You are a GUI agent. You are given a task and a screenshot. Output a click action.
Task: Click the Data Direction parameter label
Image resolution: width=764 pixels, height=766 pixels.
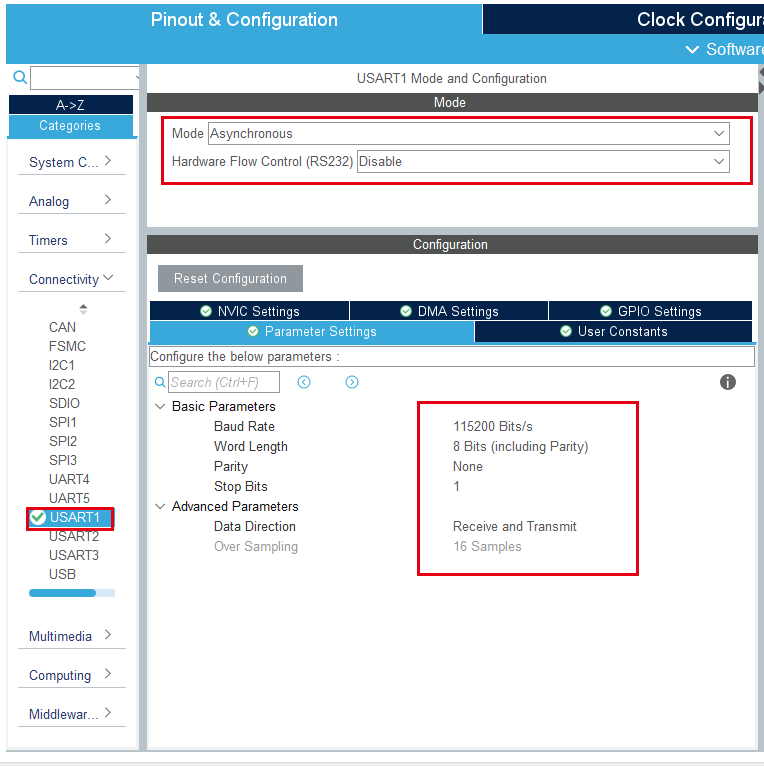click(x=255, y=527)
